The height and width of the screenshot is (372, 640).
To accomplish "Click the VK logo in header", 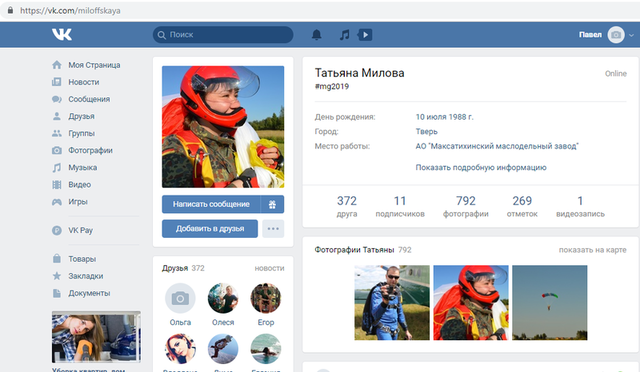I will click(x=62, y=34).
